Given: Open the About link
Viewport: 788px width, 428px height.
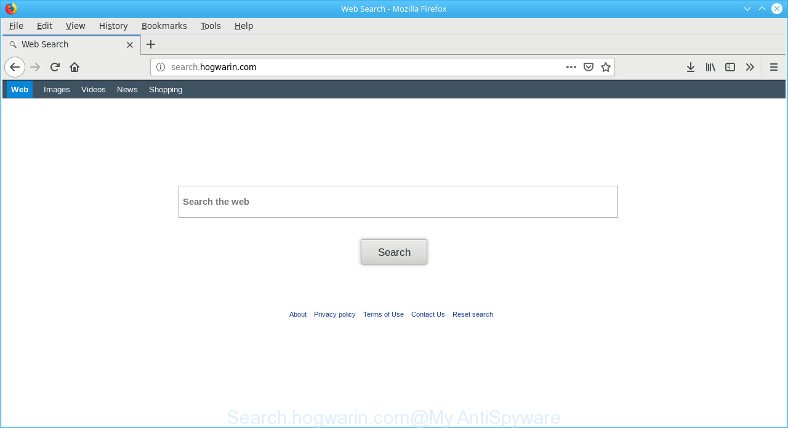Looking at the screenshot, I should coord(298,314).
